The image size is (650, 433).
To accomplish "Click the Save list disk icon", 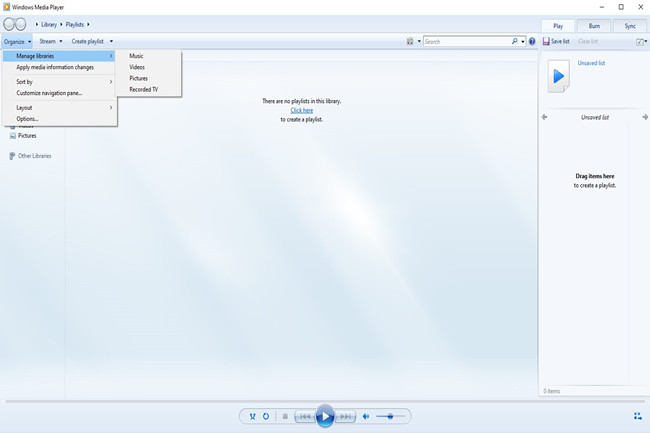I will click(547, 41).
